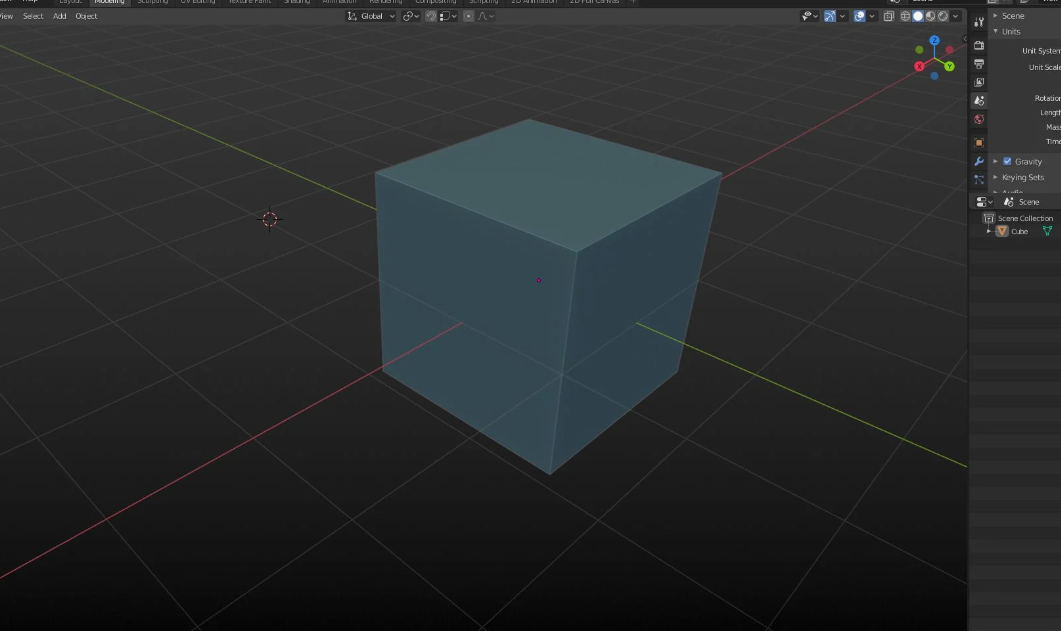Click the red X axis gizmo ball
The width and height of the screenshot is (1061, 631).
point(919,66)
